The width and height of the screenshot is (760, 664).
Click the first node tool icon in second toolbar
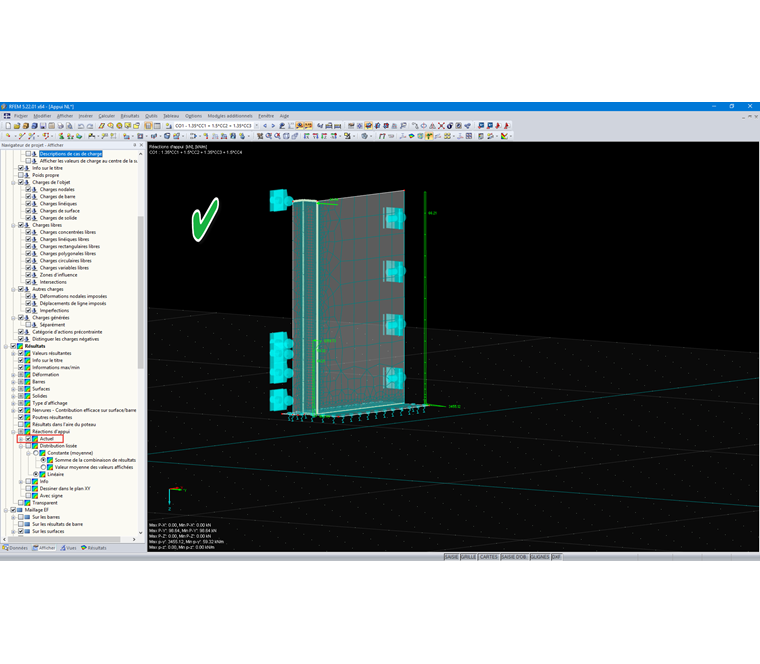point(8,136)
